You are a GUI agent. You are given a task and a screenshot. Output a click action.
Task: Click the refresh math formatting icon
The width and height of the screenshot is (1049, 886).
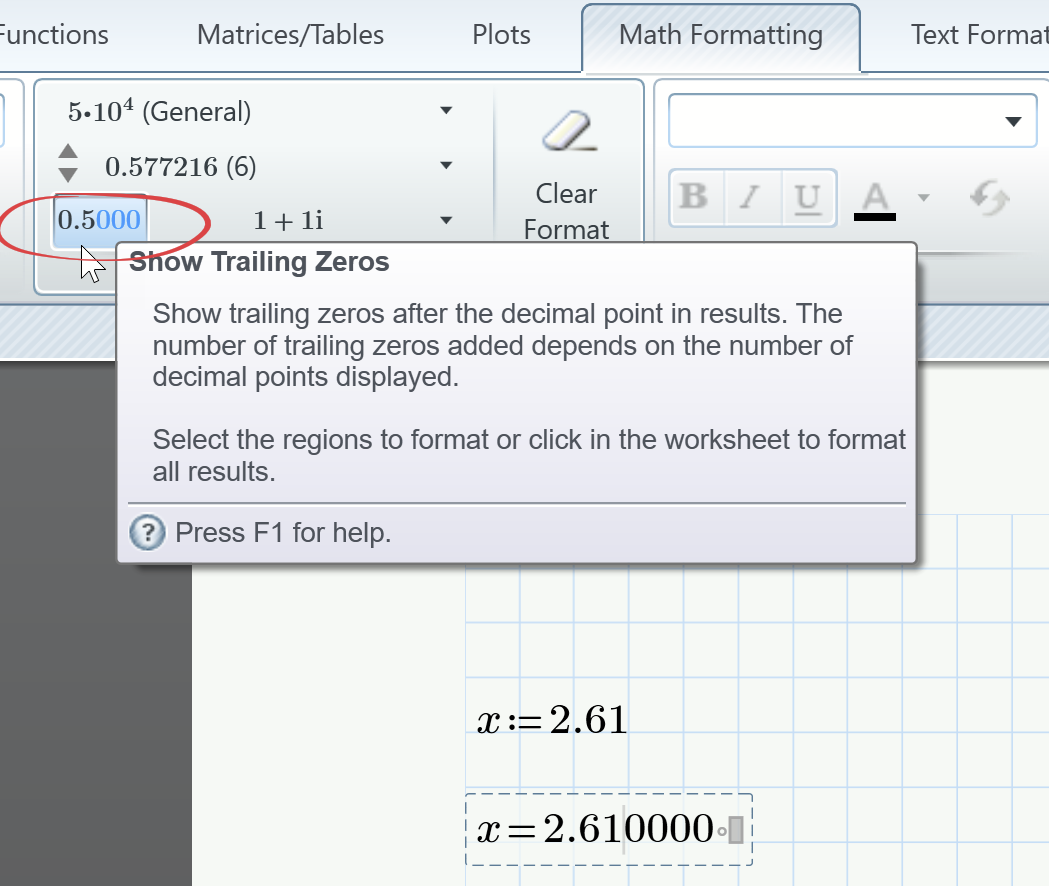[988, 198]
